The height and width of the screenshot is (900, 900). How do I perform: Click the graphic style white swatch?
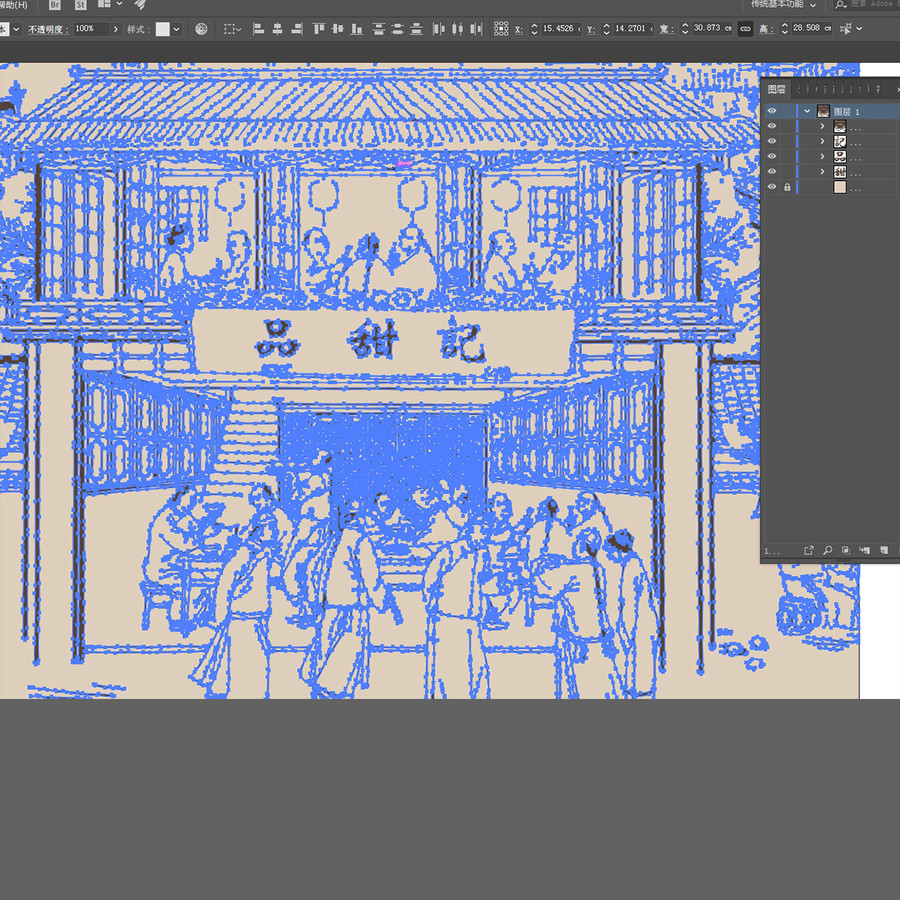coord(163,29)
